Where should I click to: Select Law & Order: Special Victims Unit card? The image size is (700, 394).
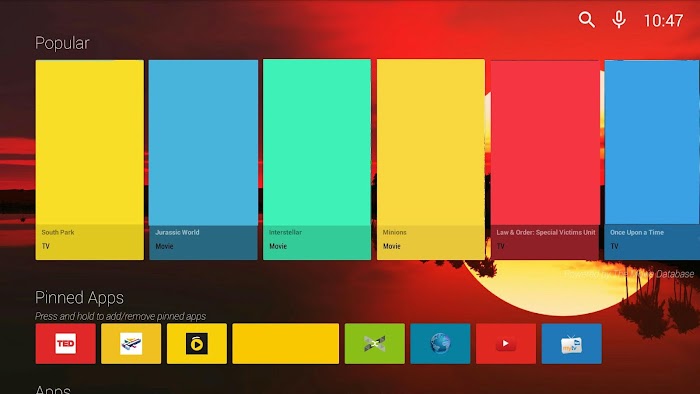[x=545, y=160]
